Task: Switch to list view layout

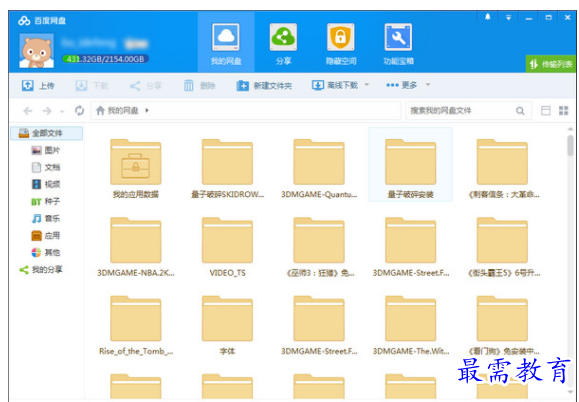Action: pyautogui.click(x=545, y=110)
